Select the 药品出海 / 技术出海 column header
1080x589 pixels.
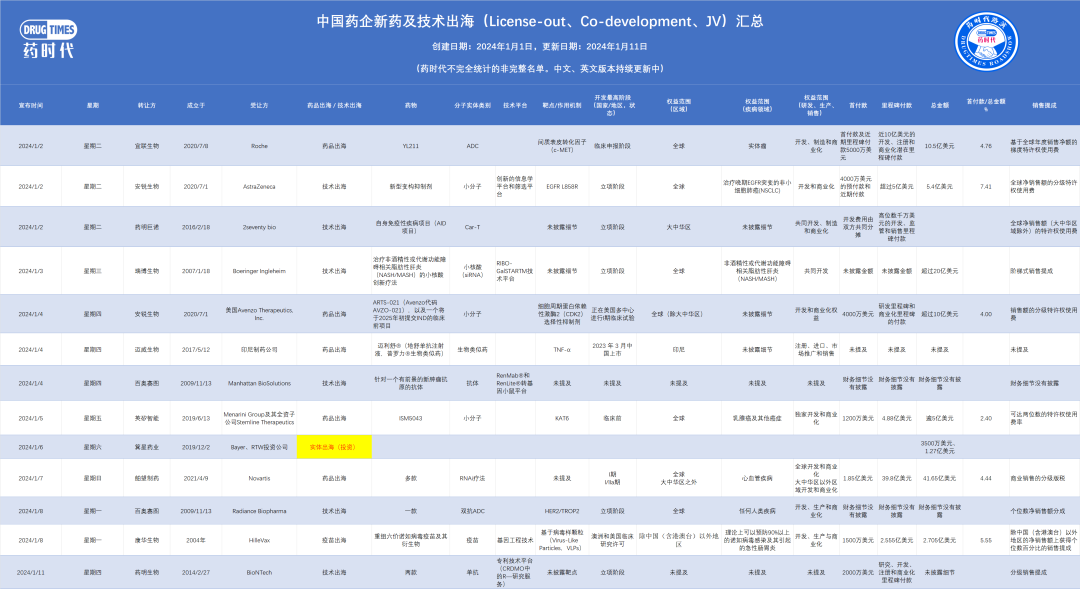pyautogui.click(x=334, y=105)
